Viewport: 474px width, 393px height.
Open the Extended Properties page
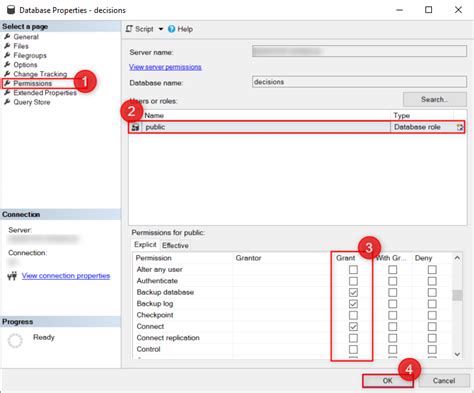pyautogui.click(x=45, y=93)
